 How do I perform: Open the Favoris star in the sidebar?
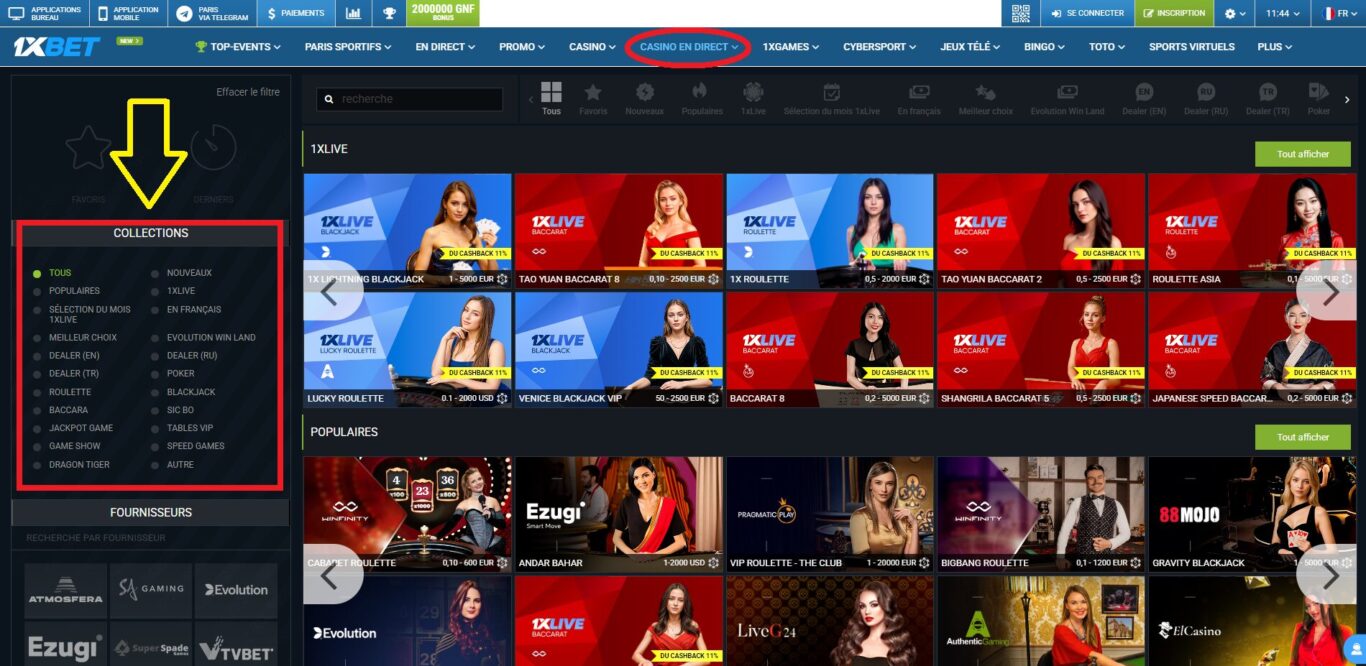pyautogui.click(x=88, y=148)
